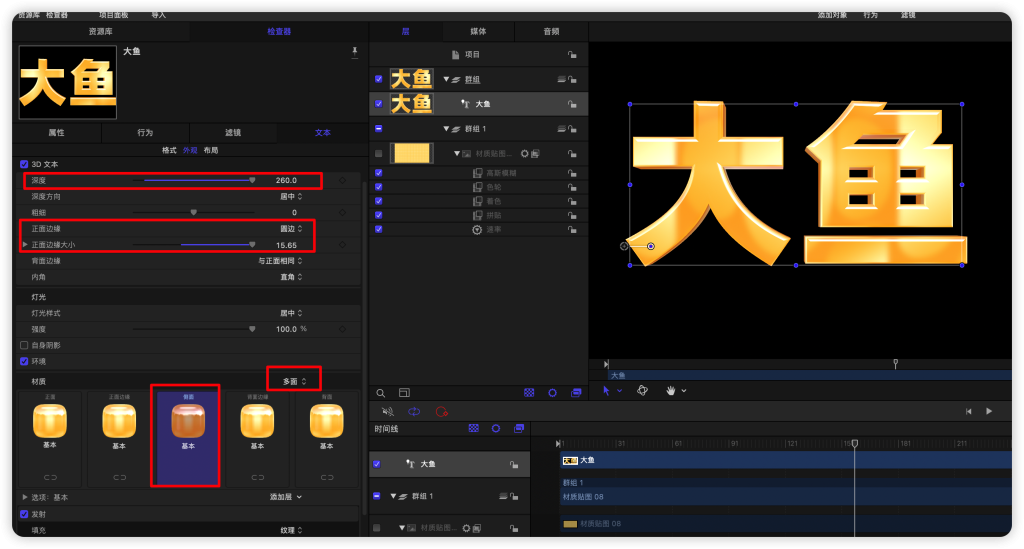Screen dimensions: 1024x549
Task: Click the 深度 slider handle
Action: (x=252, y=181)
